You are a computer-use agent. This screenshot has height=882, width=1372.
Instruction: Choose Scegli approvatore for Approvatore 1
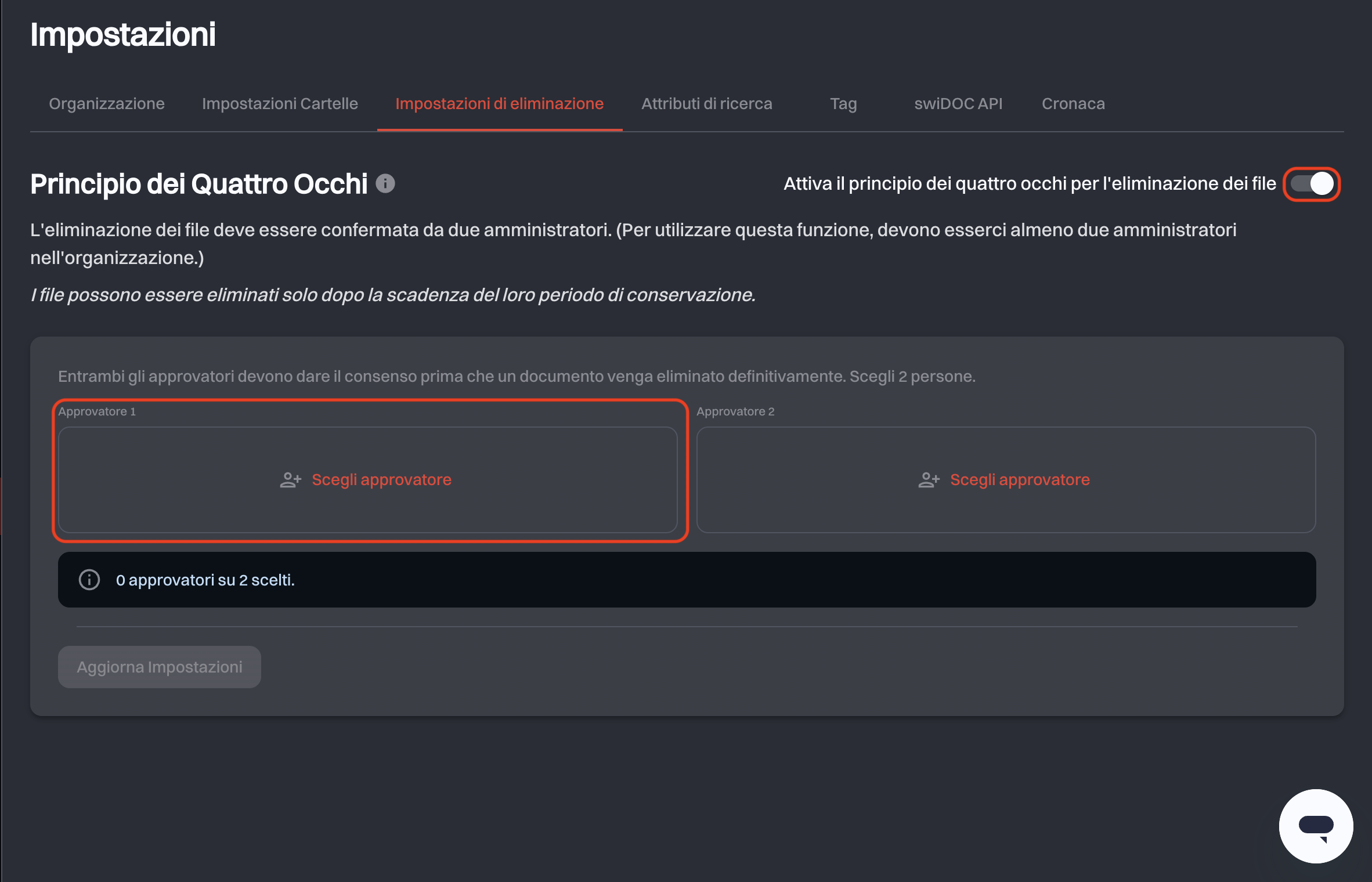click(368, 480)
